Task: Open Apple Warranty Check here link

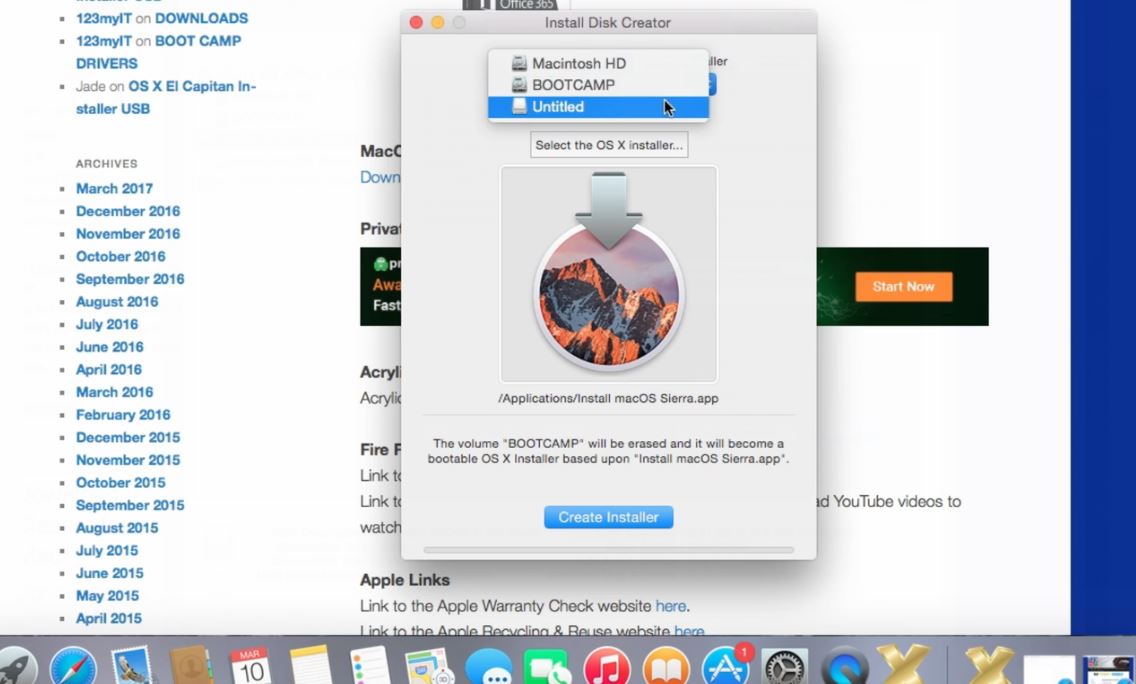Action: tap(670, 606)
